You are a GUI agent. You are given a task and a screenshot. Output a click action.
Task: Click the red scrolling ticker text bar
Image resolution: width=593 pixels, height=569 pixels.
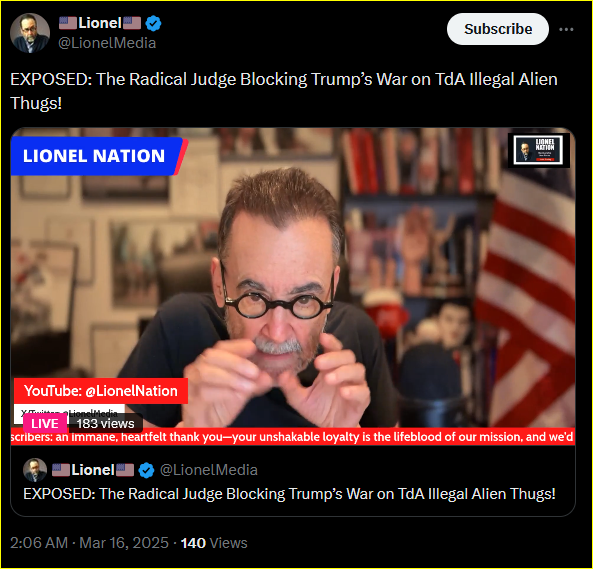(x=293, y=437)
